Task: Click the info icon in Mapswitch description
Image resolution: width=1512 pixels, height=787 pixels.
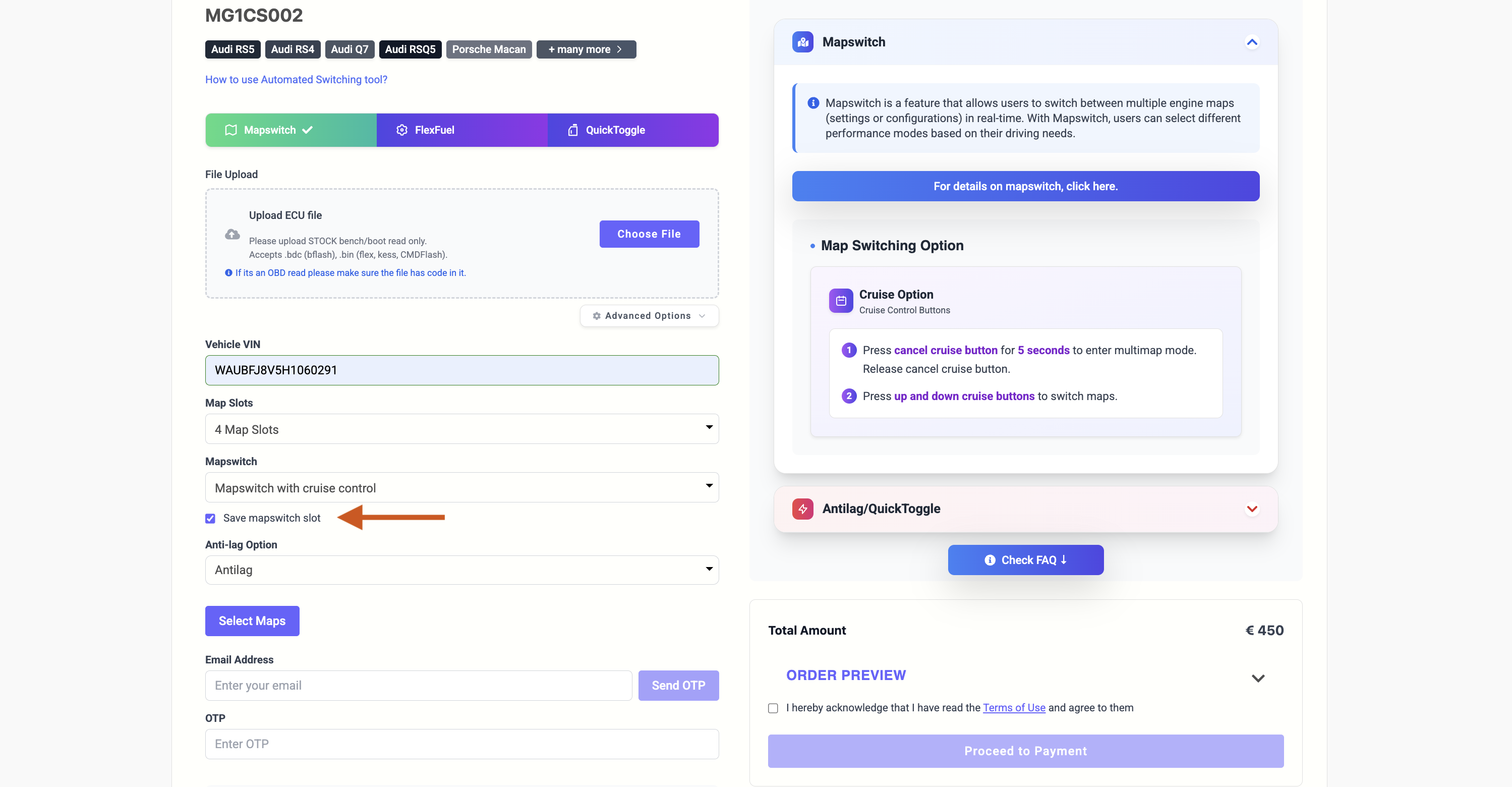Action: pyautogui.click(x=813, y=103)
